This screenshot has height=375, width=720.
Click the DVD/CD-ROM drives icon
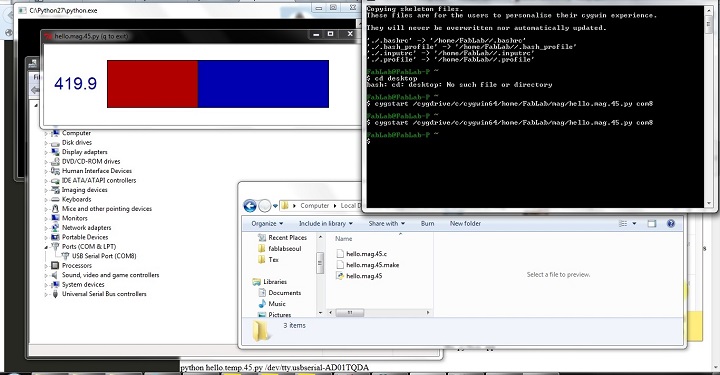coord(56,162)
